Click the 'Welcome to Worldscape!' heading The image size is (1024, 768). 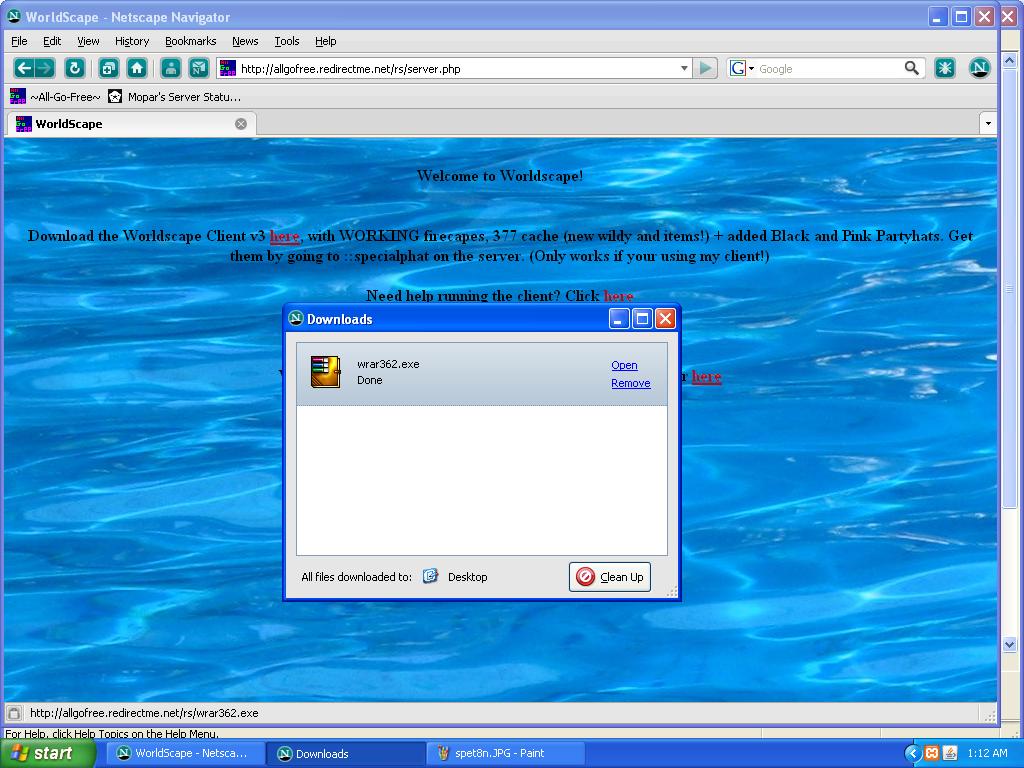coord(500,176)
